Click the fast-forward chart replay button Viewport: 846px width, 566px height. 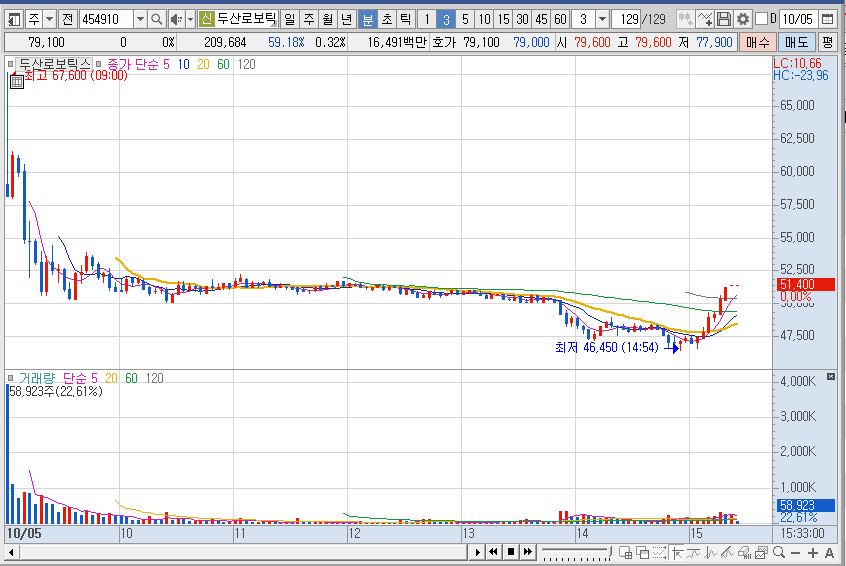pos(528,552)
